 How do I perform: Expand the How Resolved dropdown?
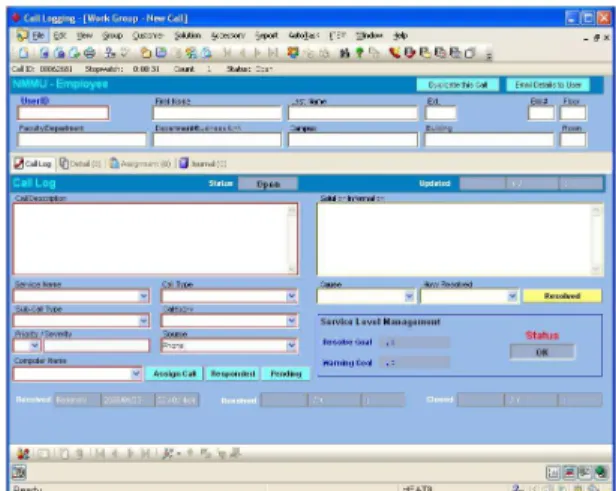pyautogui.click(x=512, y=297)
